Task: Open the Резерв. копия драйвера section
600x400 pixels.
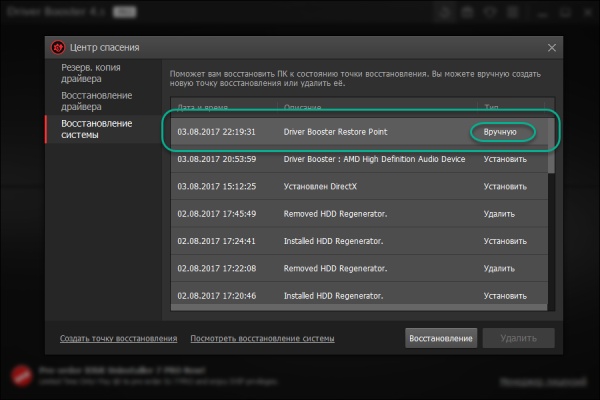Action: pyautogui.click(x=91, y=73)
